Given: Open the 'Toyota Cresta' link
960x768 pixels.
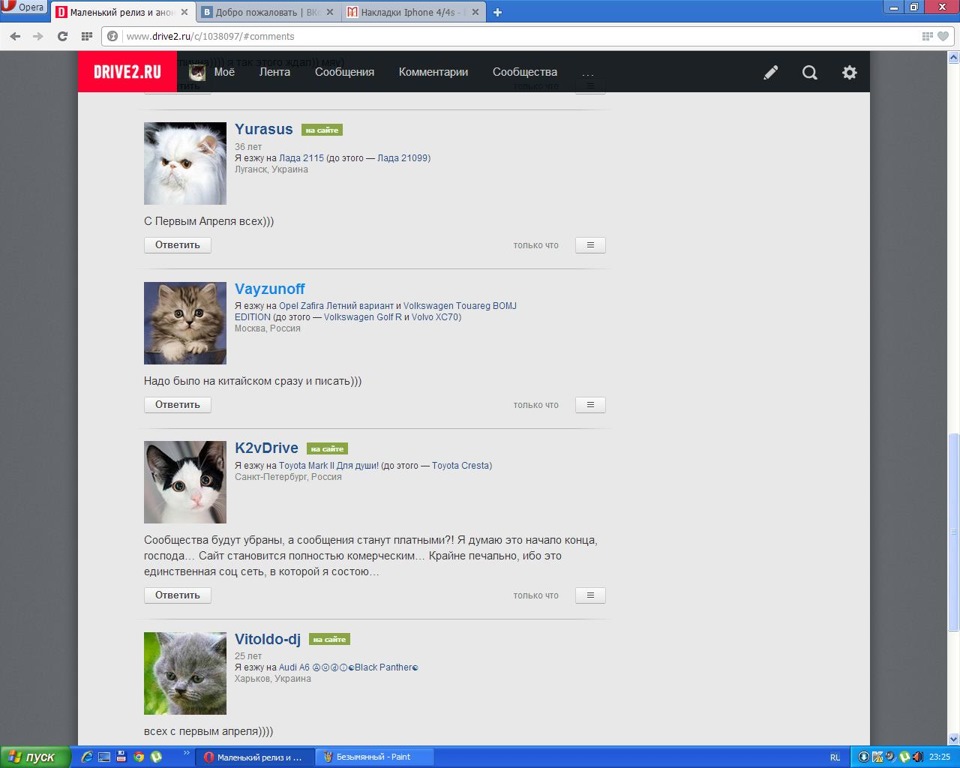Looking at the screenshot, I should 461,465.
